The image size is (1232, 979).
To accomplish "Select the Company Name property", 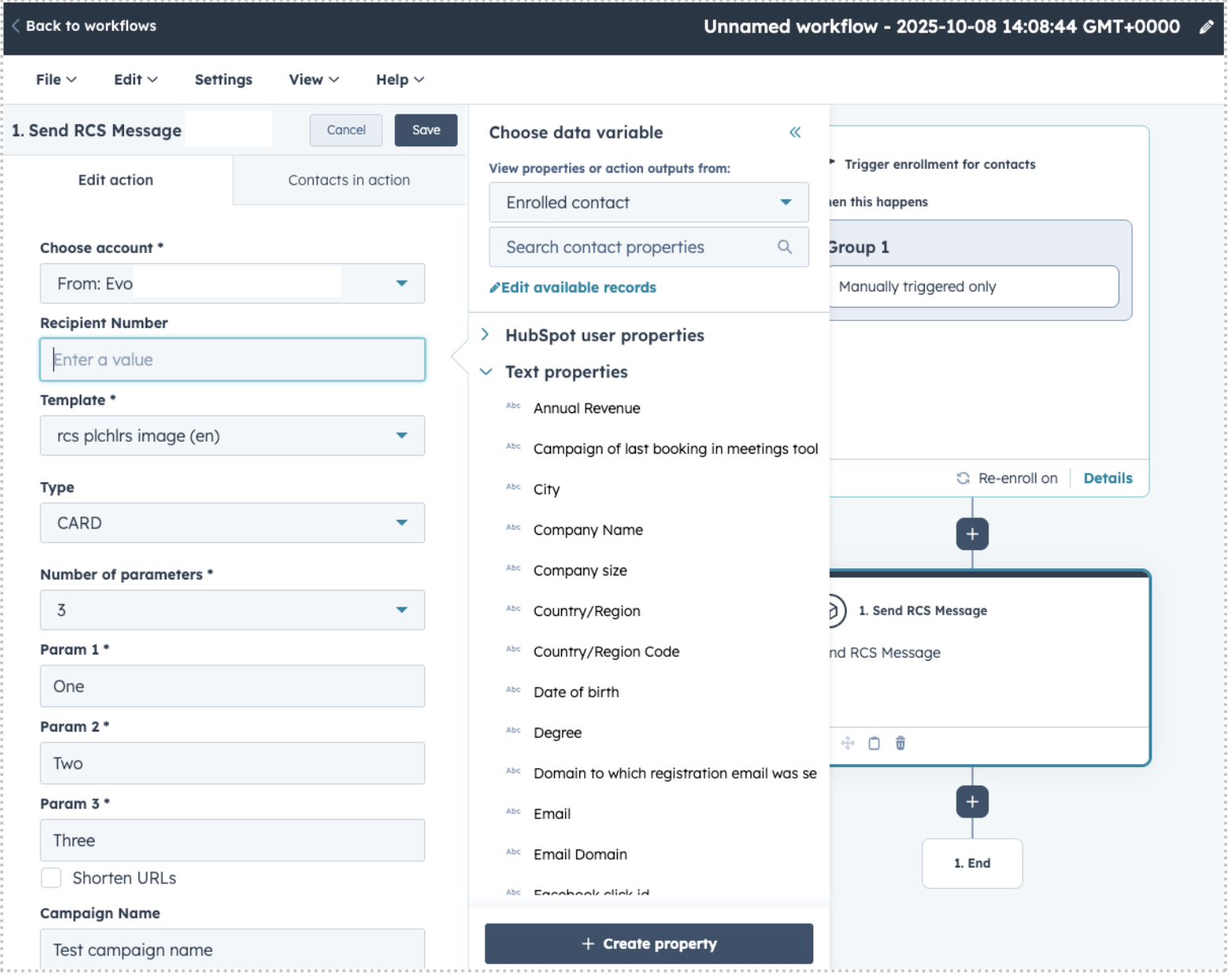I will 587,530.
